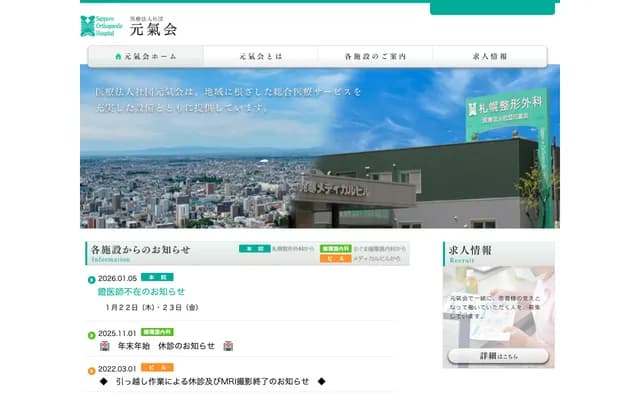Open the 年末年始 休診のお知らせ notice
Screen dimensions: 640x400
[x=166, y=346]
